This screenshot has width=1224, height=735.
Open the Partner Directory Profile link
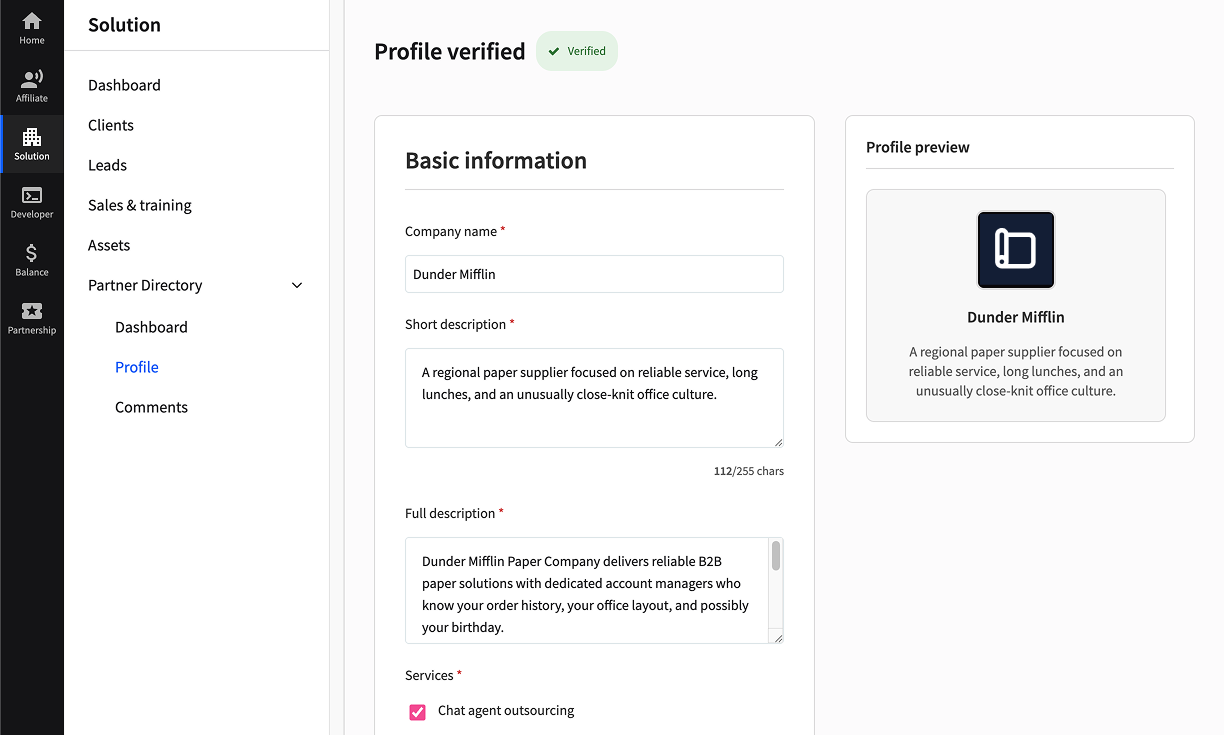(x=137, y=367)
